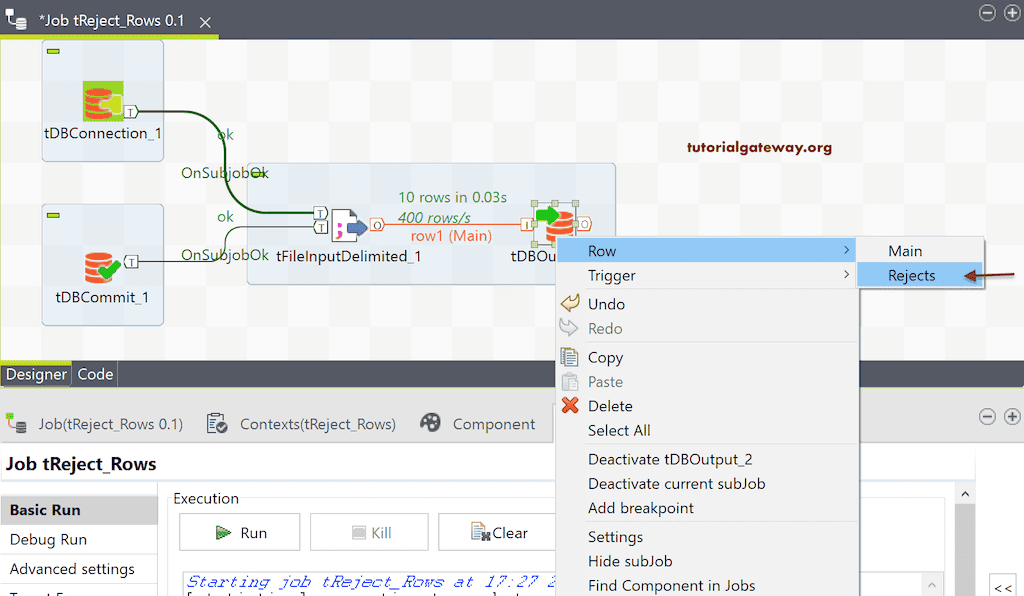Switch to the Code tab
This screenshot has height=596, width=1024.
[x=94, y=374]
